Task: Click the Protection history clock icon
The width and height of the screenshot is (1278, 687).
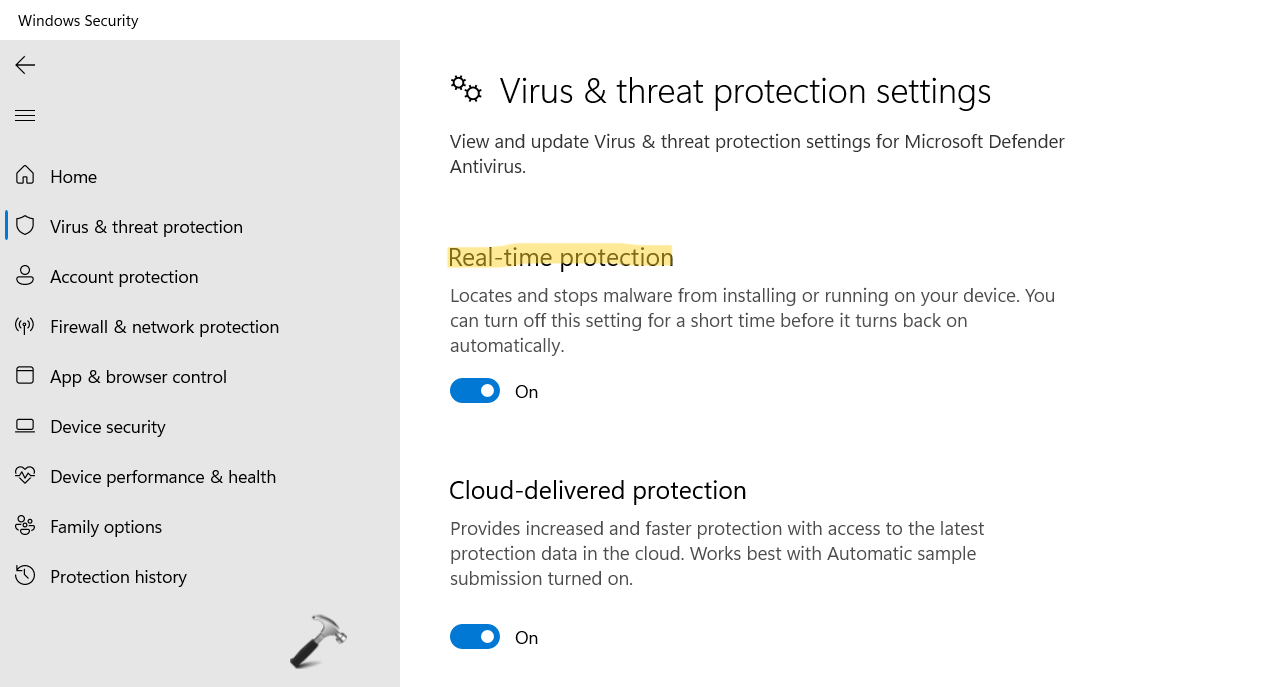Action: [25, 576]
